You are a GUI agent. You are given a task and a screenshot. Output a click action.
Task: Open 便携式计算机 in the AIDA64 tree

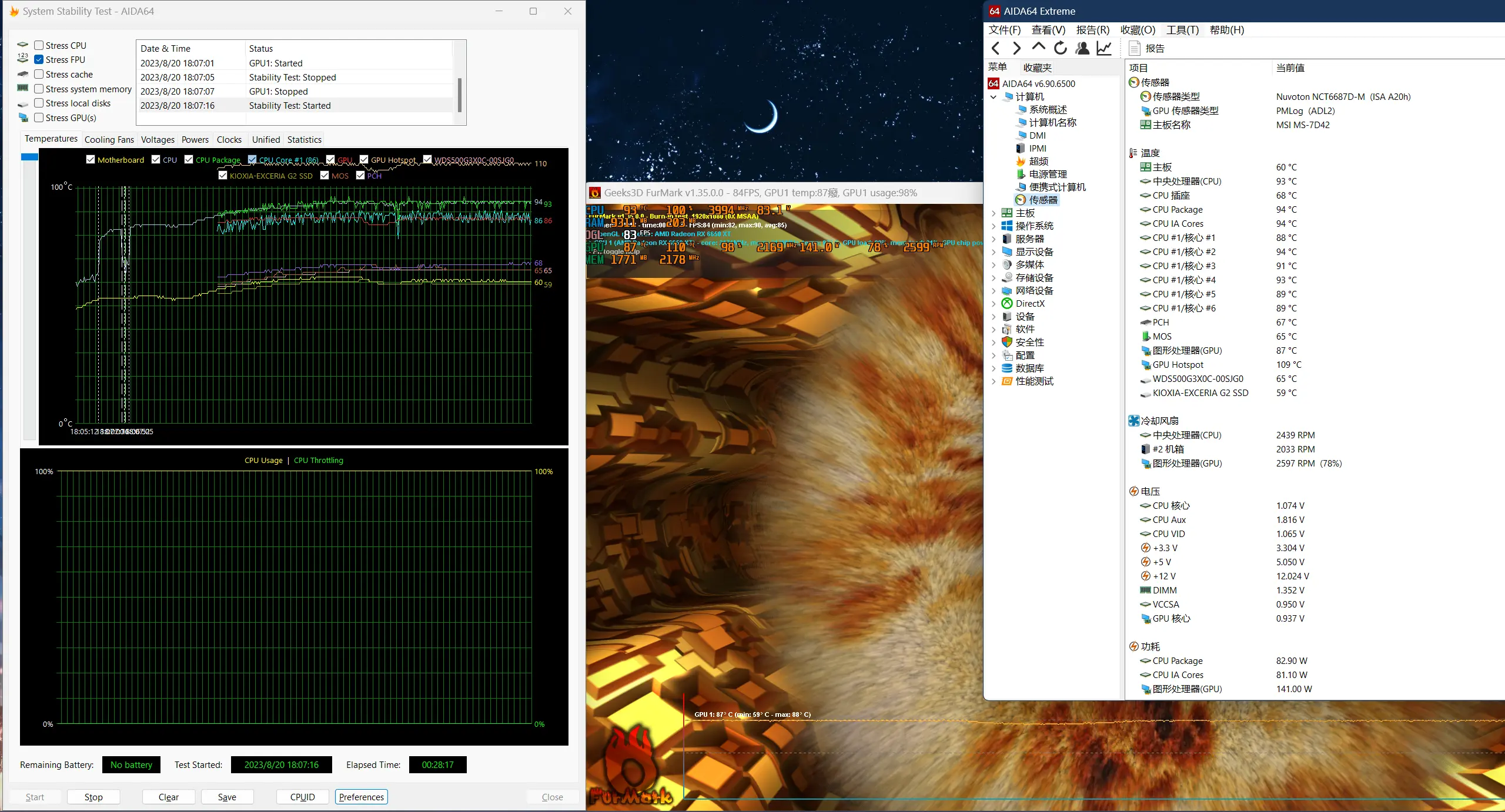(1057, 187)
